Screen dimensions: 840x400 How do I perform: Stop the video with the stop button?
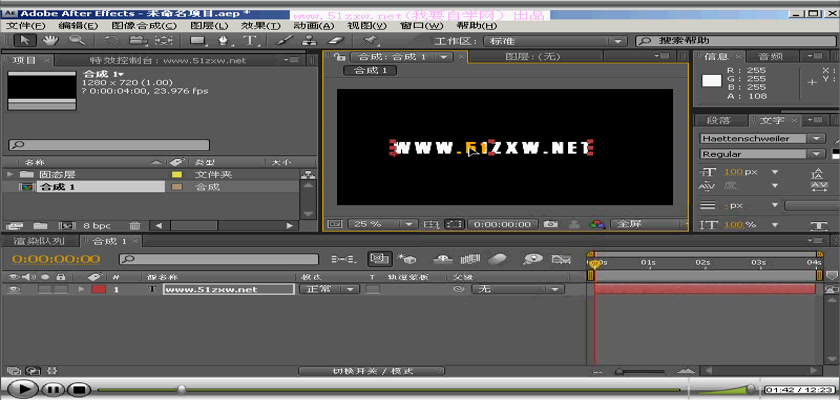click(79, 389)
